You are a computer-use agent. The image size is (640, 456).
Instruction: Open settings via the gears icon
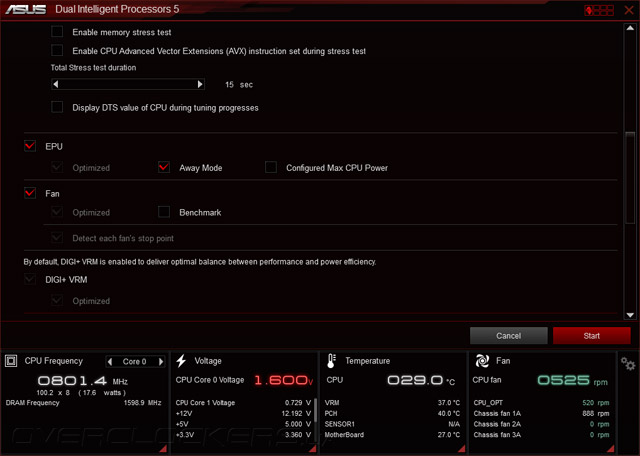628,363
